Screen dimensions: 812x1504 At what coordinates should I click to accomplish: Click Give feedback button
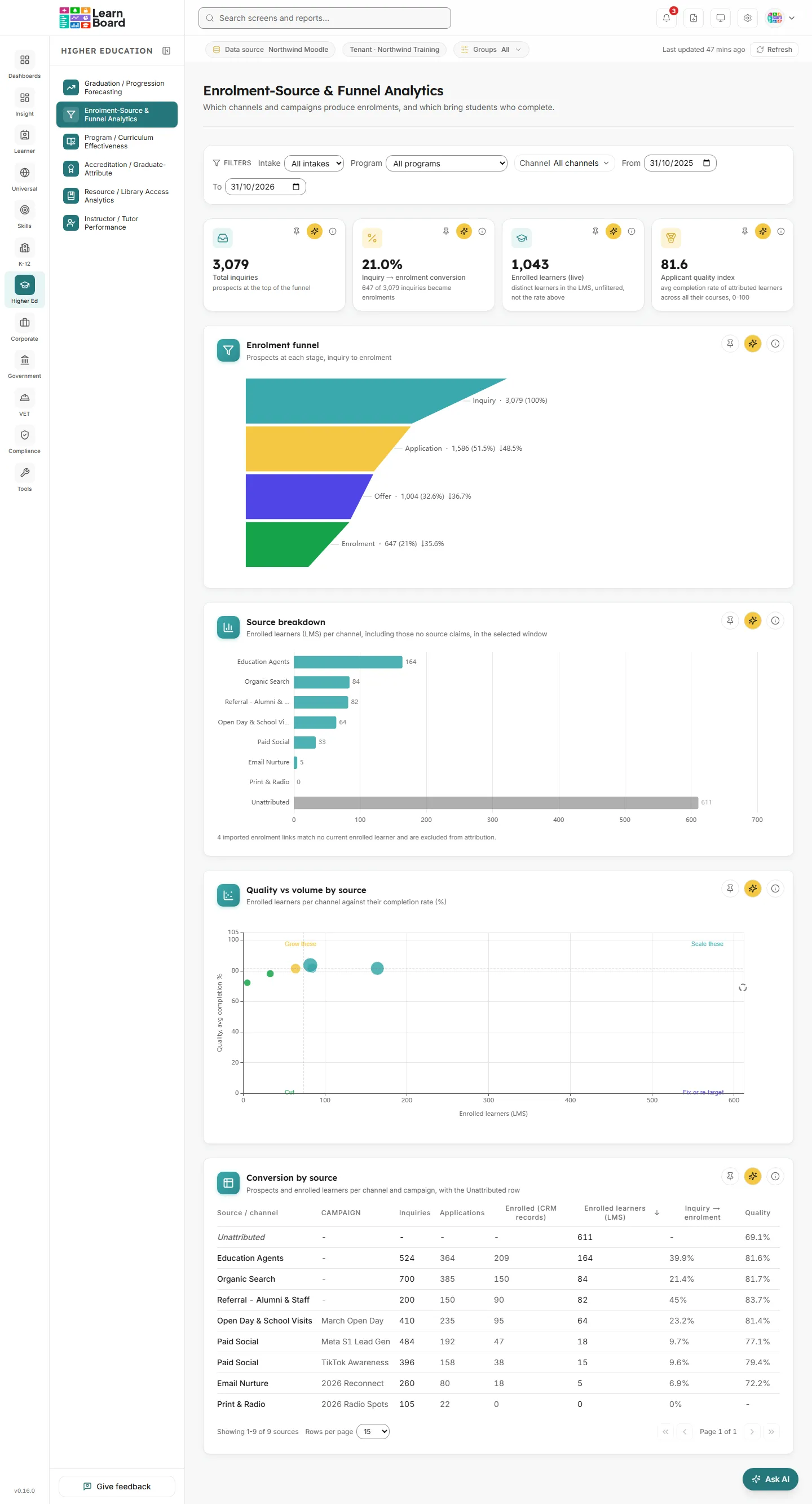point(117,1486)
